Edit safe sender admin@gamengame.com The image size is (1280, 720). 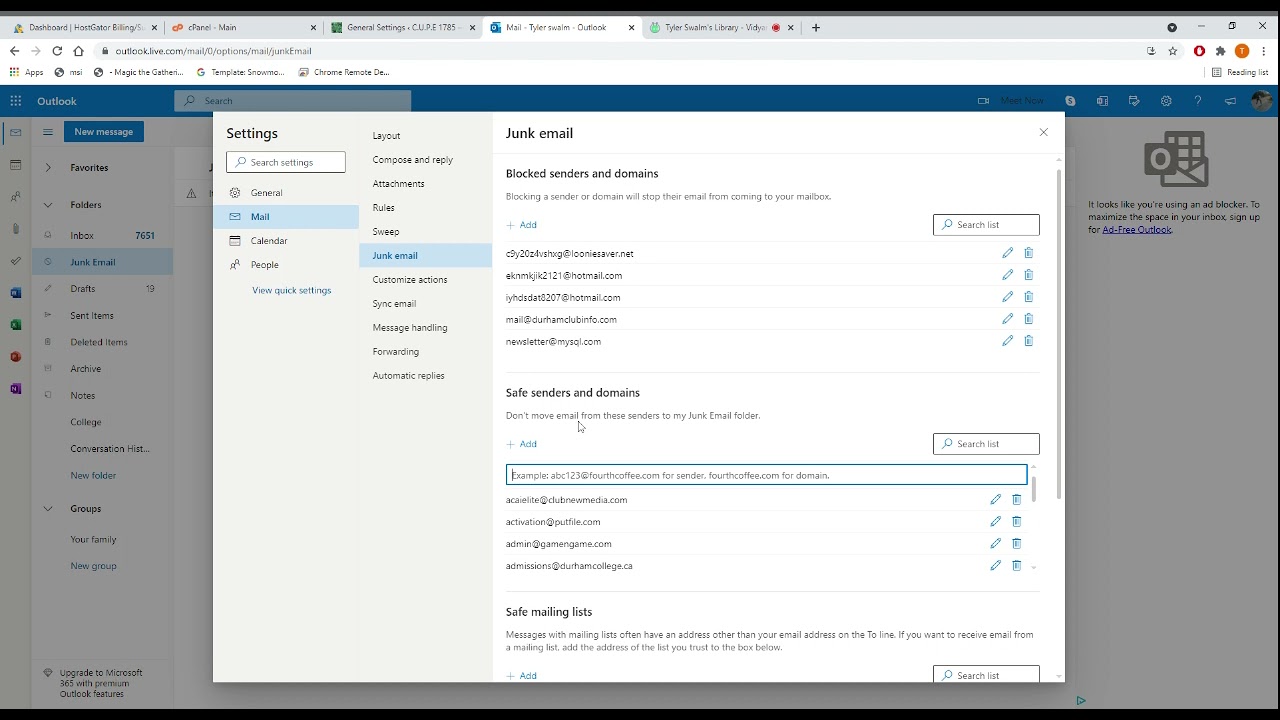[995, 543]
